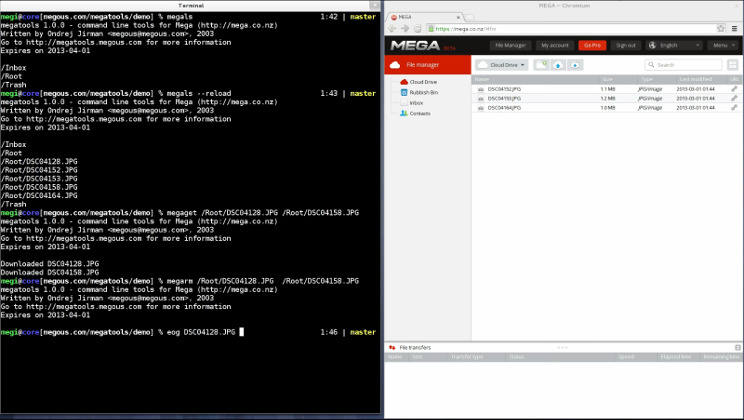The height and width of the screenshot is (420, 744).
Task: Click the Status column in File transfers
Action: tap(516, 357)
